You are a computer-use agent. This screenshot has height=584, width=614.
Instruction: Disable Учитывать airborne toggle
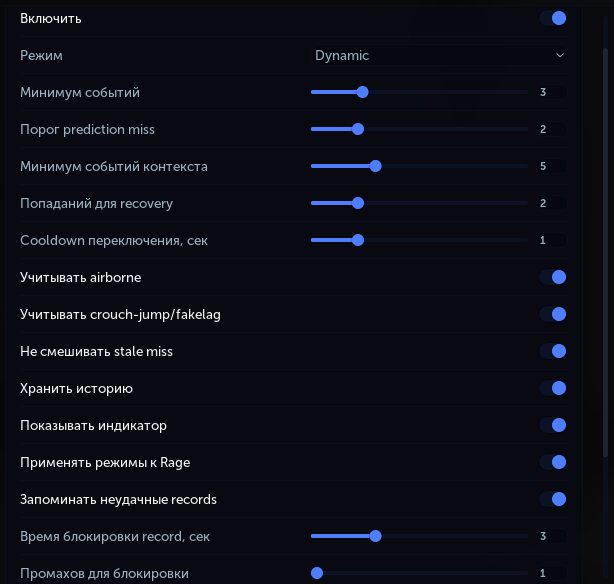point(553,277)
